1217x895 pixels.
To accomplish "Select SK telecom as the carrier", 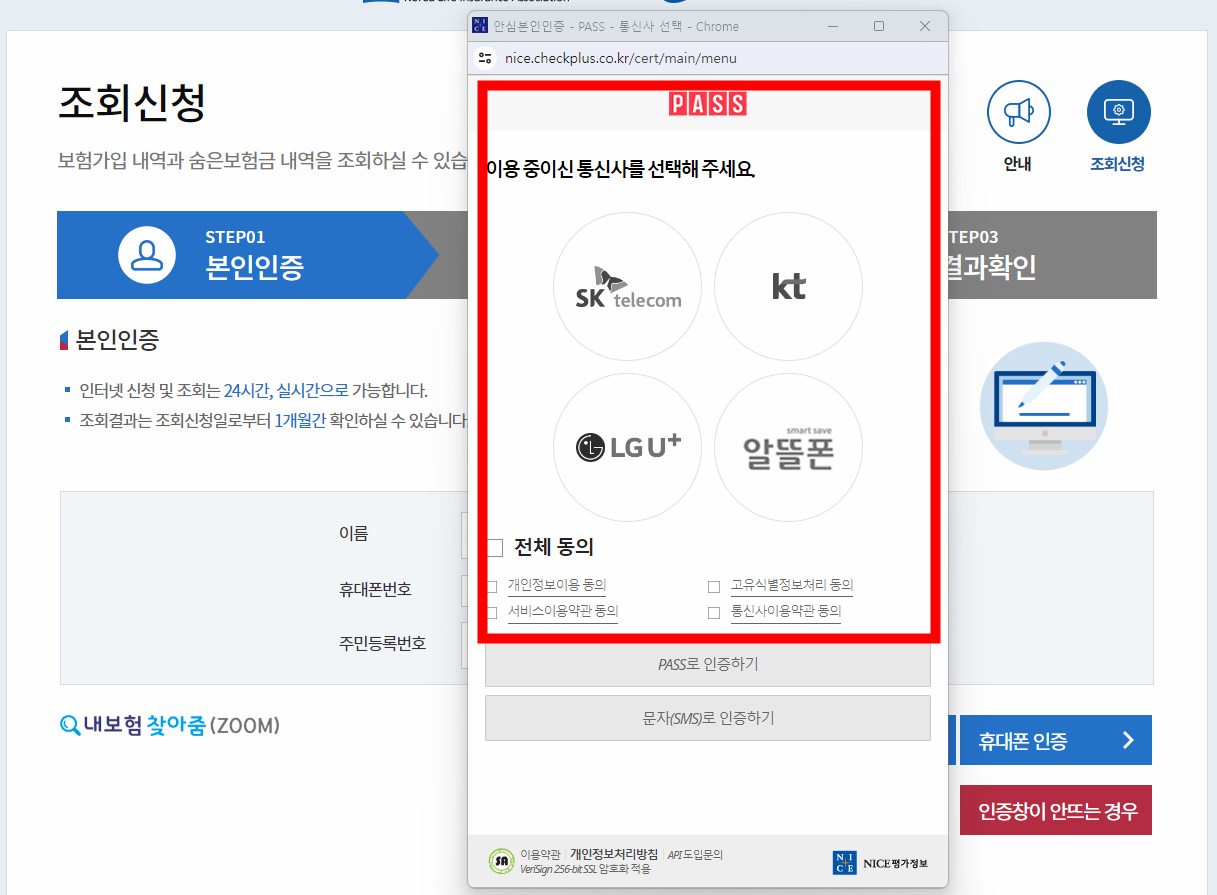I will click(627, 286).
